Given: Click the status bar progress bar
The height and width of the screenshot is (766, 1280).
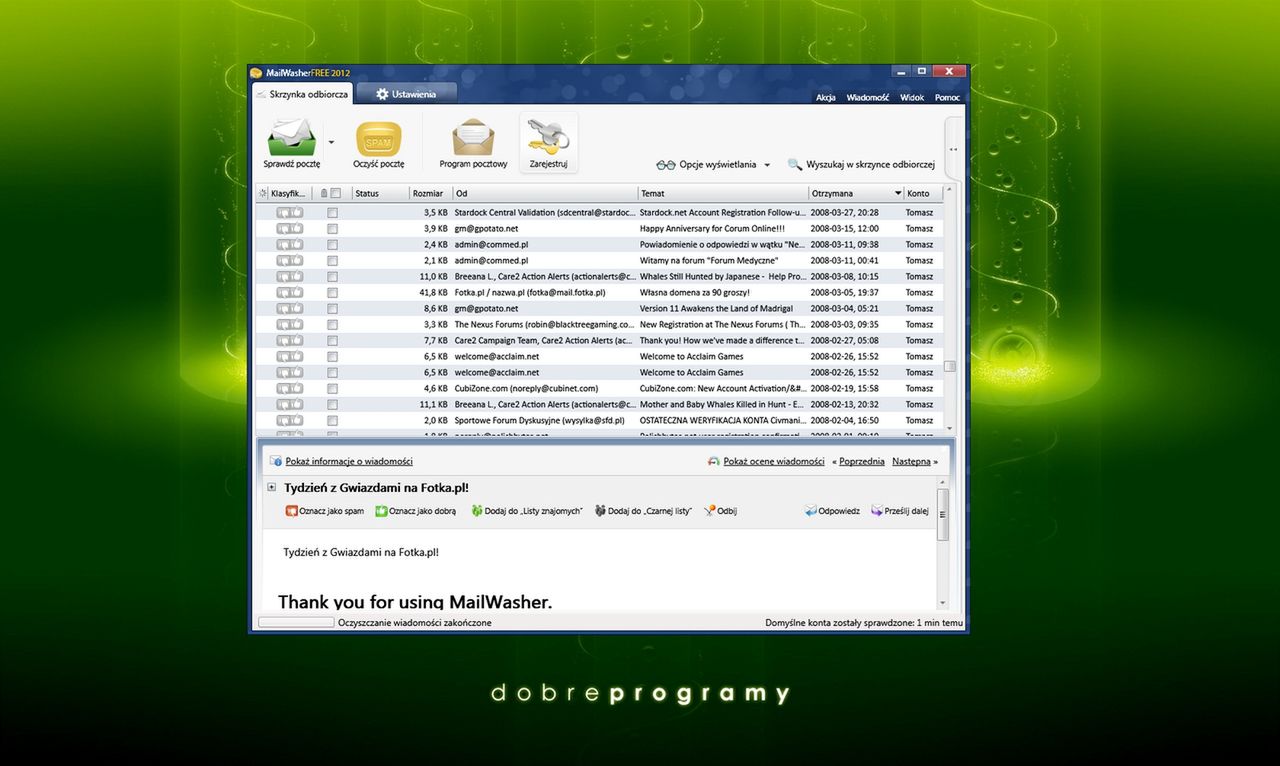Looking at the screenshot, I should 296,622.
